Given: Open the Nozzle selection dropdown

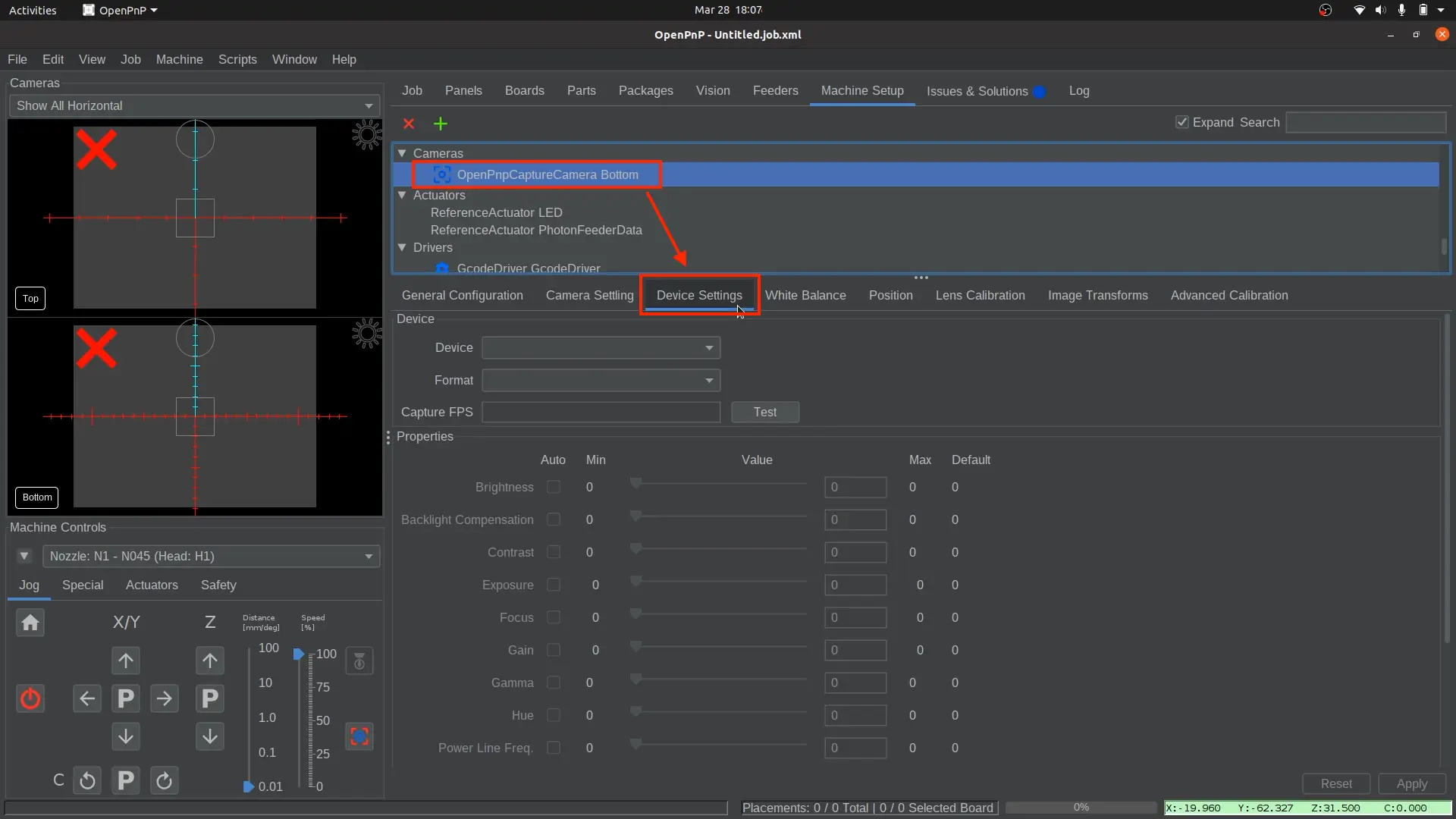Looking at the screenshot, I should point(211,556).
